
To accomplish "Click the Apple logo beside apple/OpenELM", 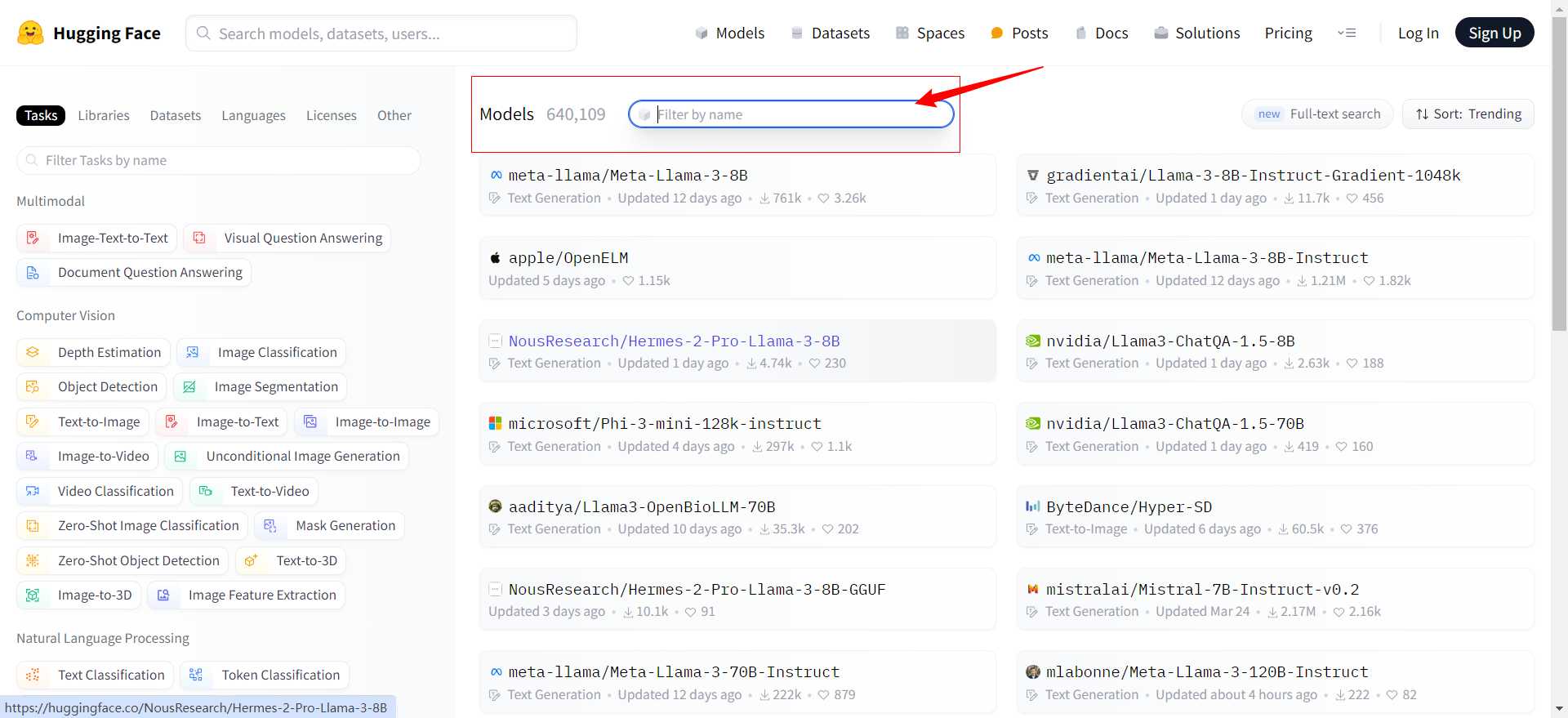I will pyautogui.click(x=495, y=257).
